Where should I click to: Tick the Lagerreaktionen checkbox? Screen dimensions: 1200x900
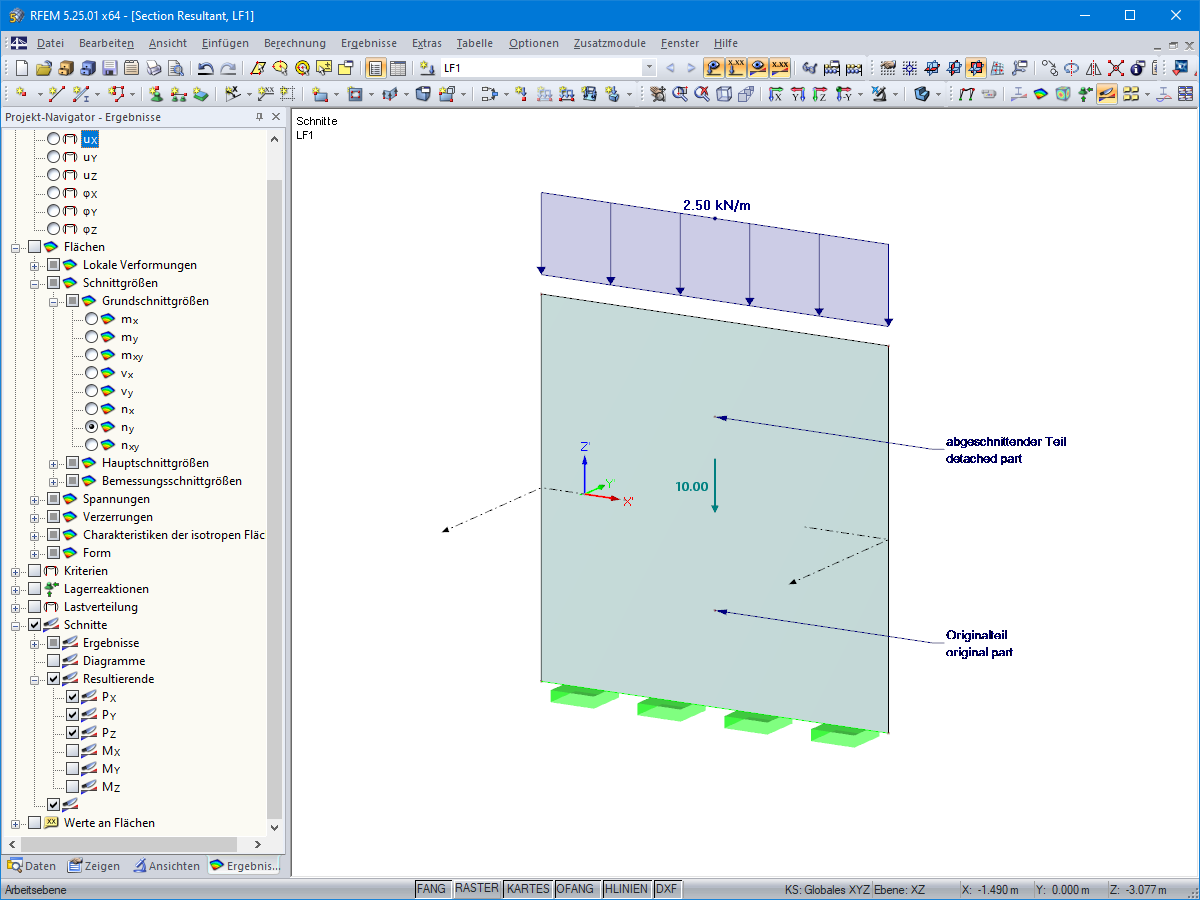click(35, 589)
